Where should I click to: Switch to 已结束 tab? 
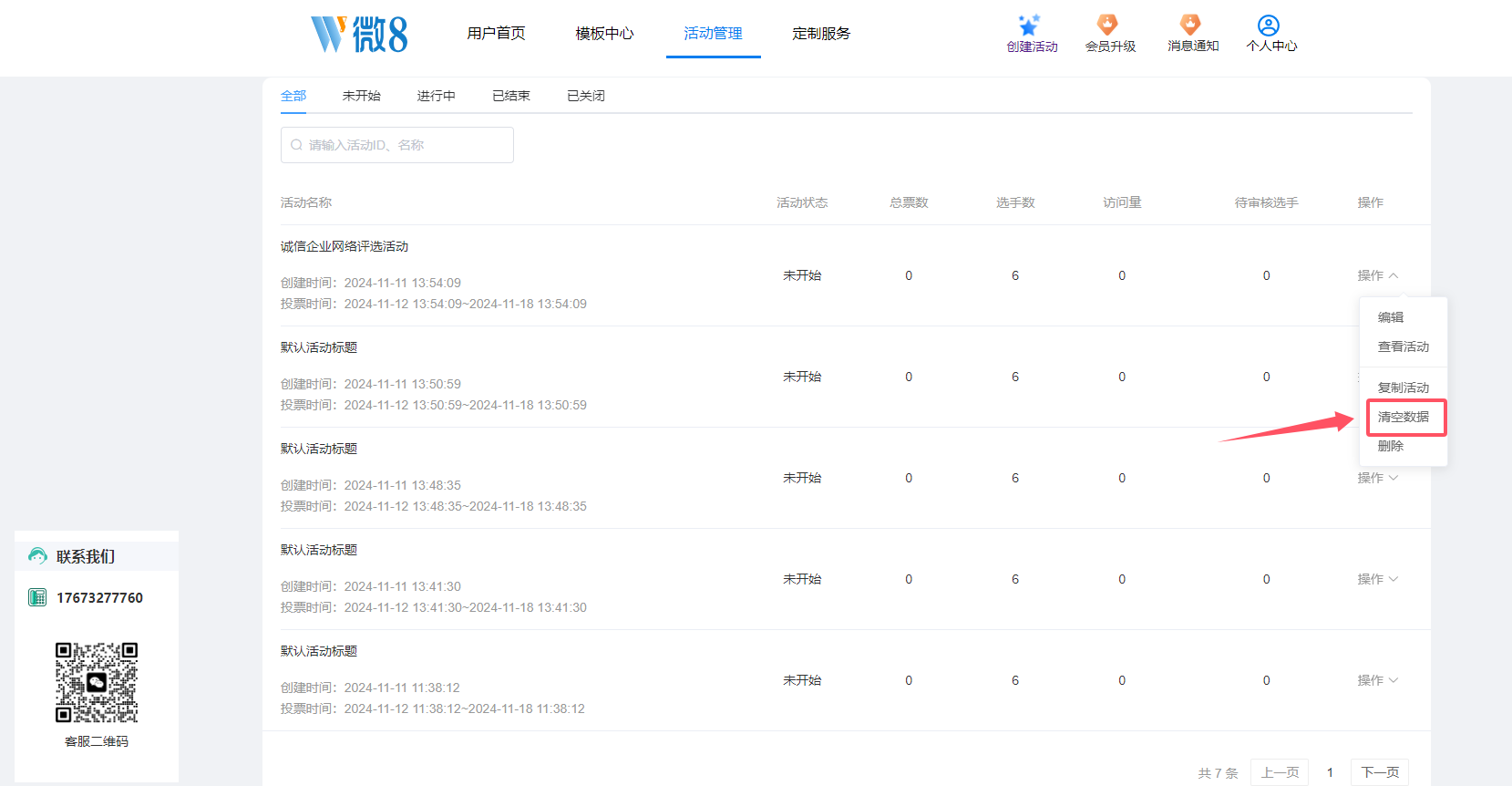[511, 96]
